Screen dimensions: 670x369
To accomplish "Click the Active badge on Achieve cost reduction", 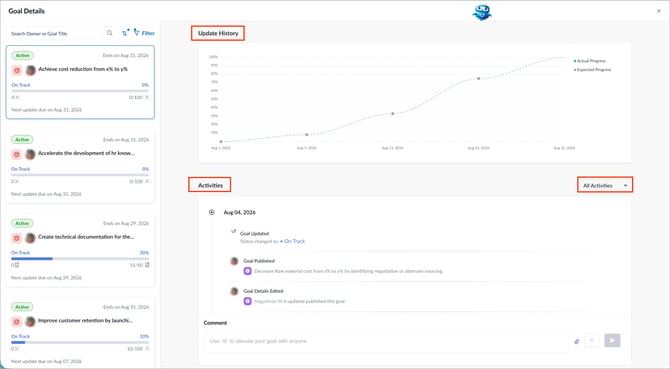I will click(x=23, y=56).
